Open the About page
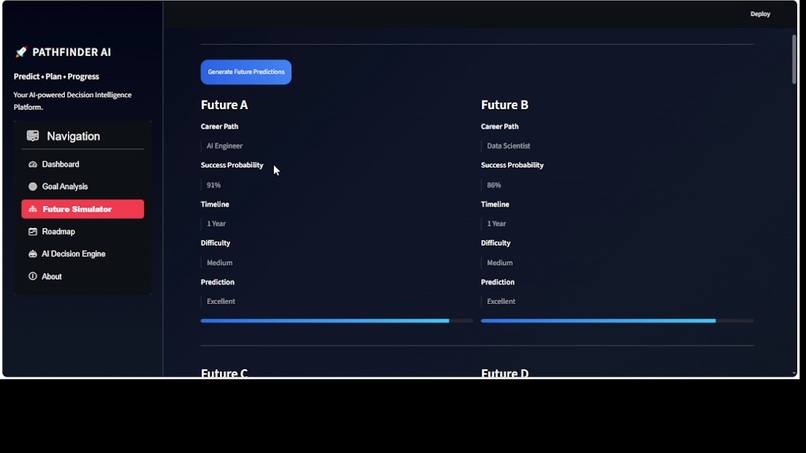The width and height of the screenshot is (806, 453). tap(83, 276)
